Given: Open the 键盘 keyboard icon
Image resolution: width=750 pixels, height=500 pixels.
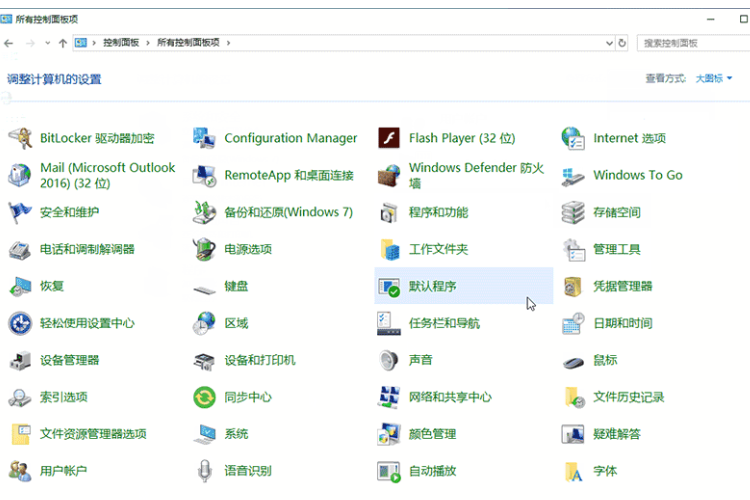Looking at the screenshot, I should point(204,289).
